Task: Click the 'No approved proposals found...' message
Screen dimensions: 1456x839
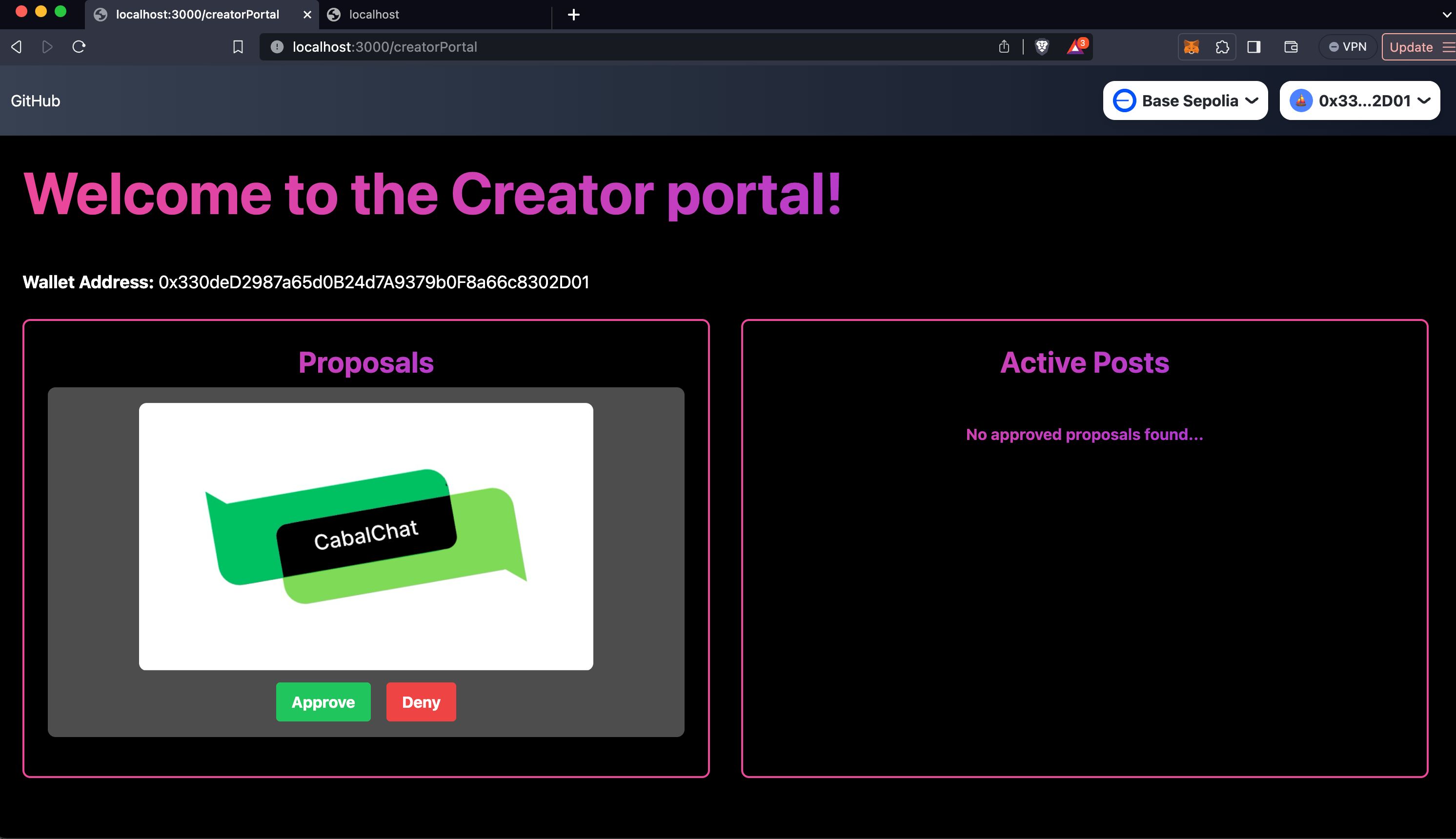Action: coord(1085,435)
